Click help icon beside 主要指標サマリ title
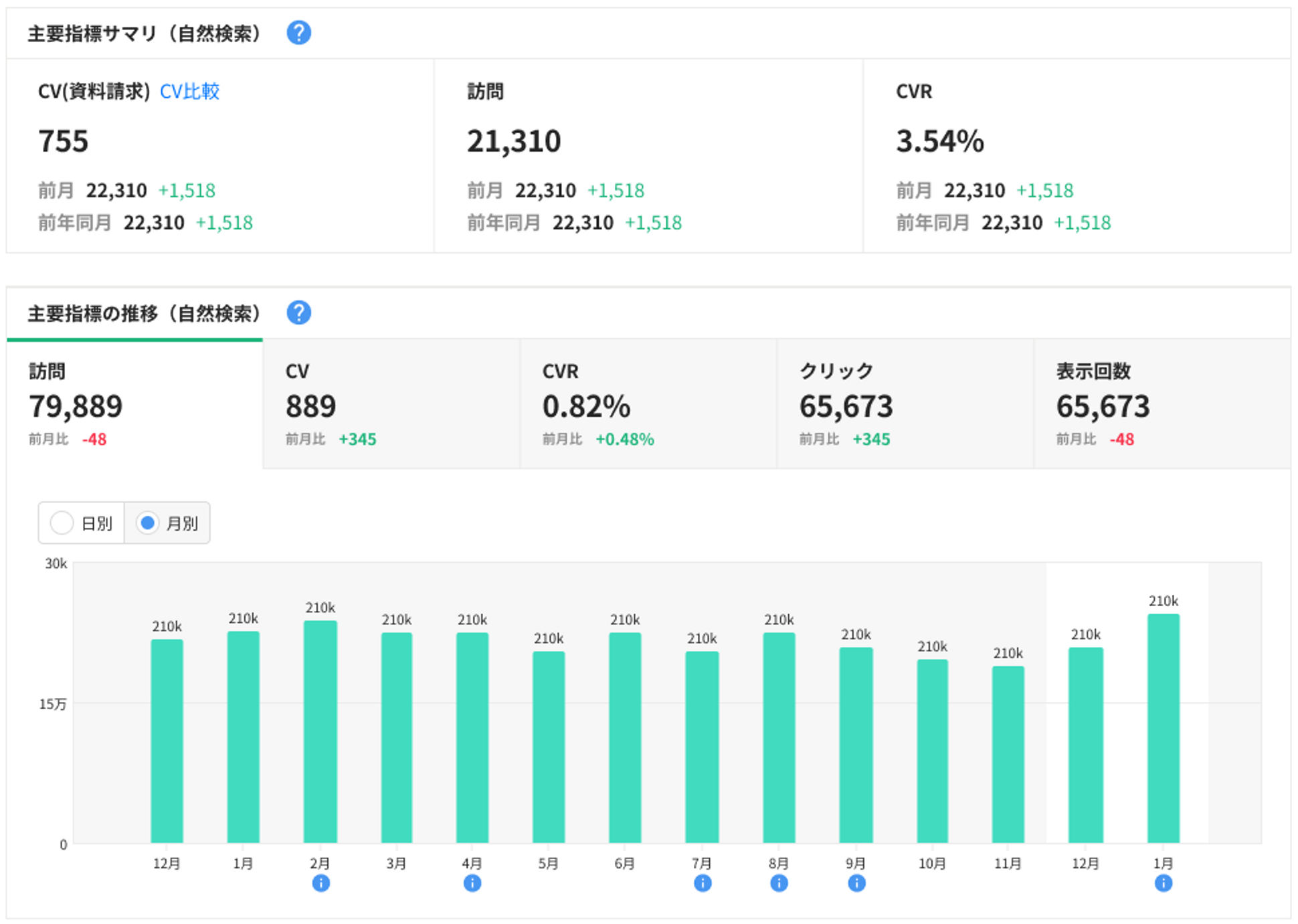Screen dimensions: 1298x924 [298, 33]
